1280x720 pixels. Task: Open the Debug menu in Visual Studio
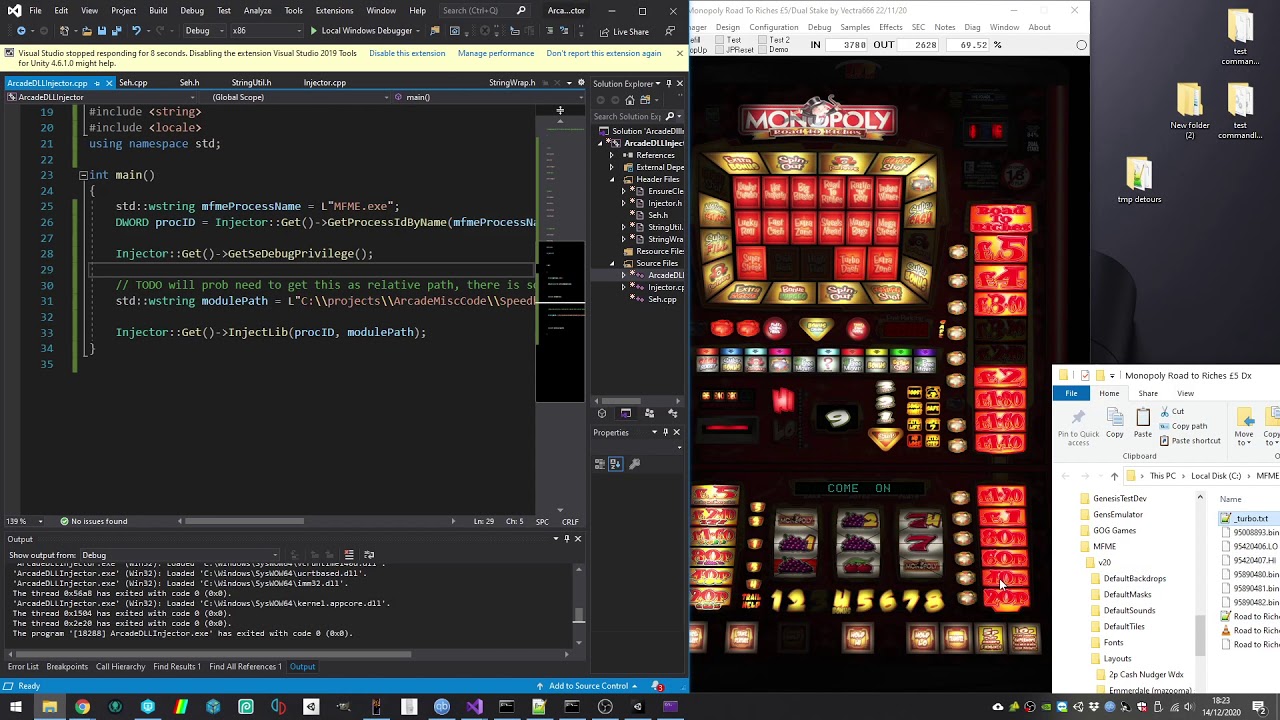[x=192, y=10]
